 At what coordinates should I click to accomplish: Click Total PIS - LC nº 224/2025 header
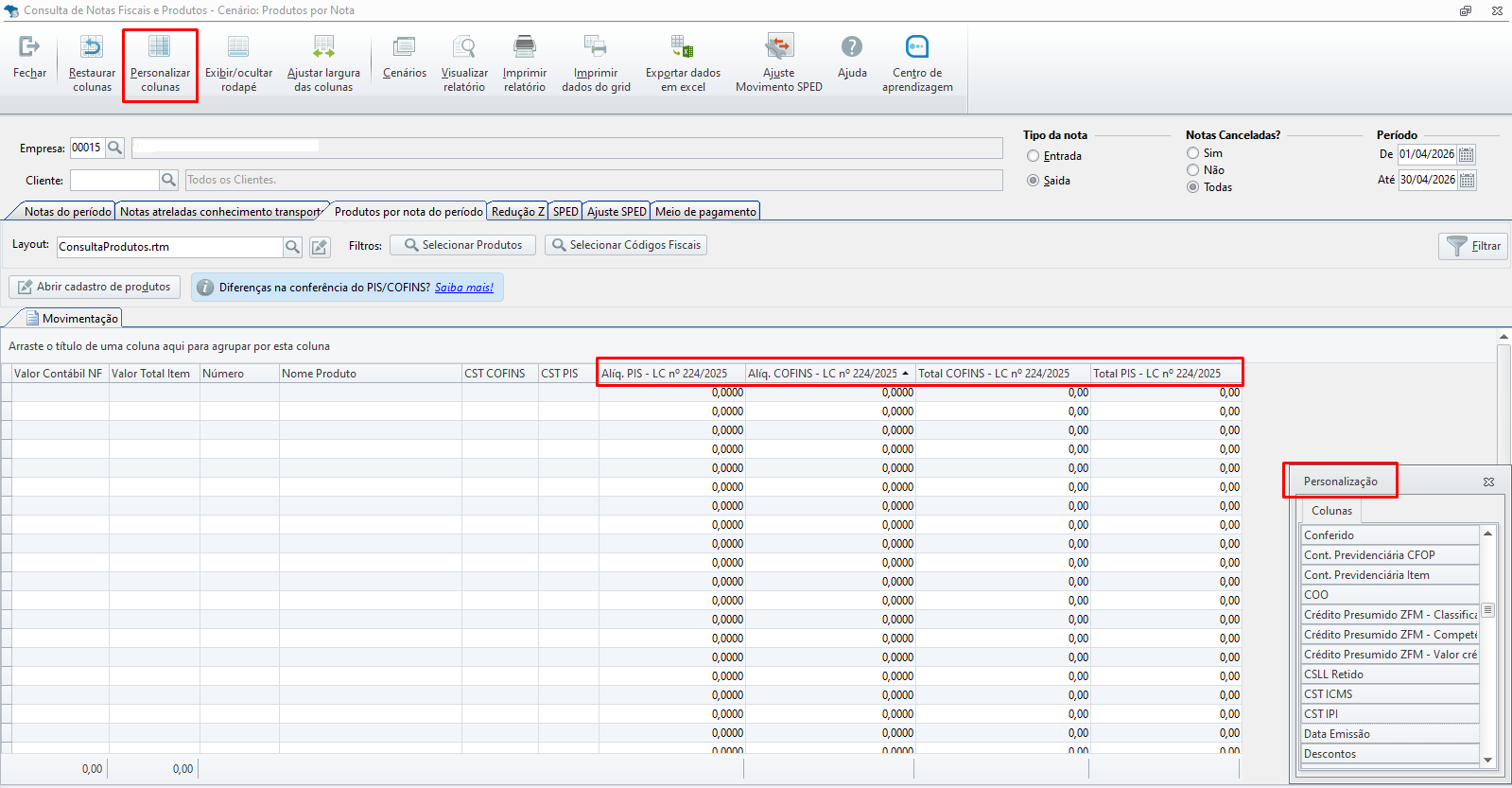[1166, 374]
